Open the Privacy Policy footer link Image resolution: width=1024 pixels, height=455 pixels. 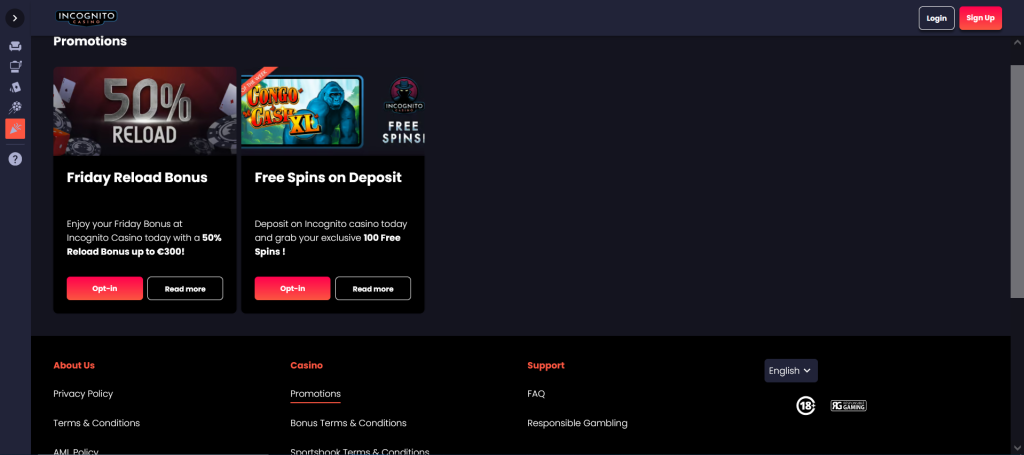(83, 394)
